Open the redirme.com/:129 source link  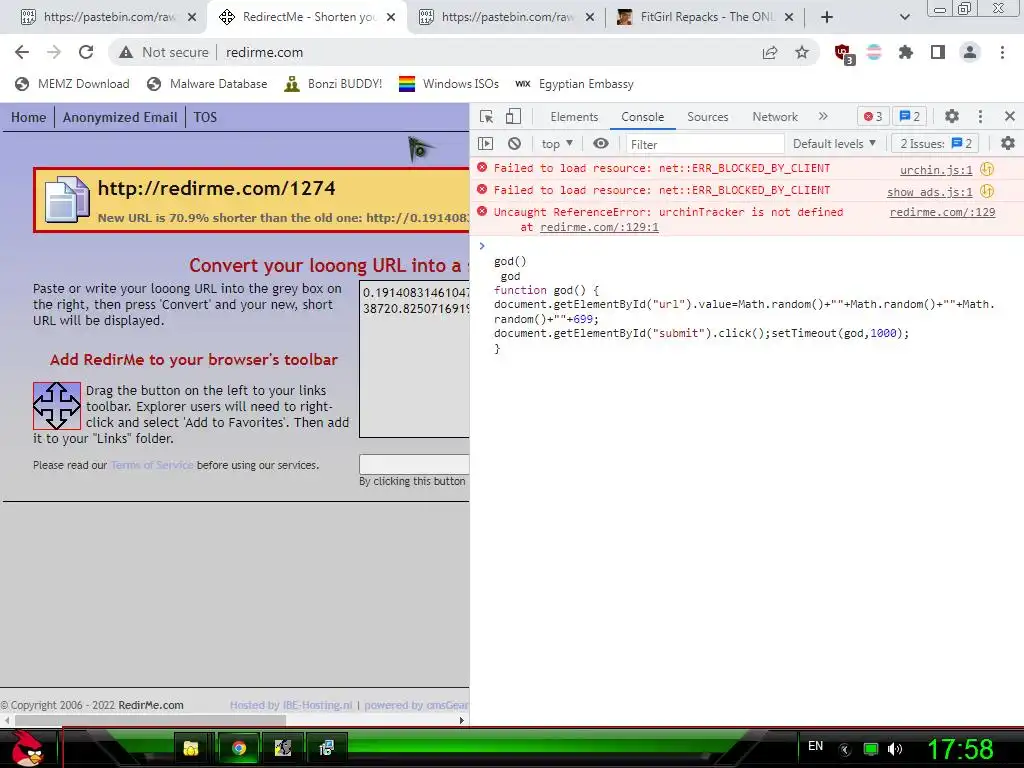942,212
